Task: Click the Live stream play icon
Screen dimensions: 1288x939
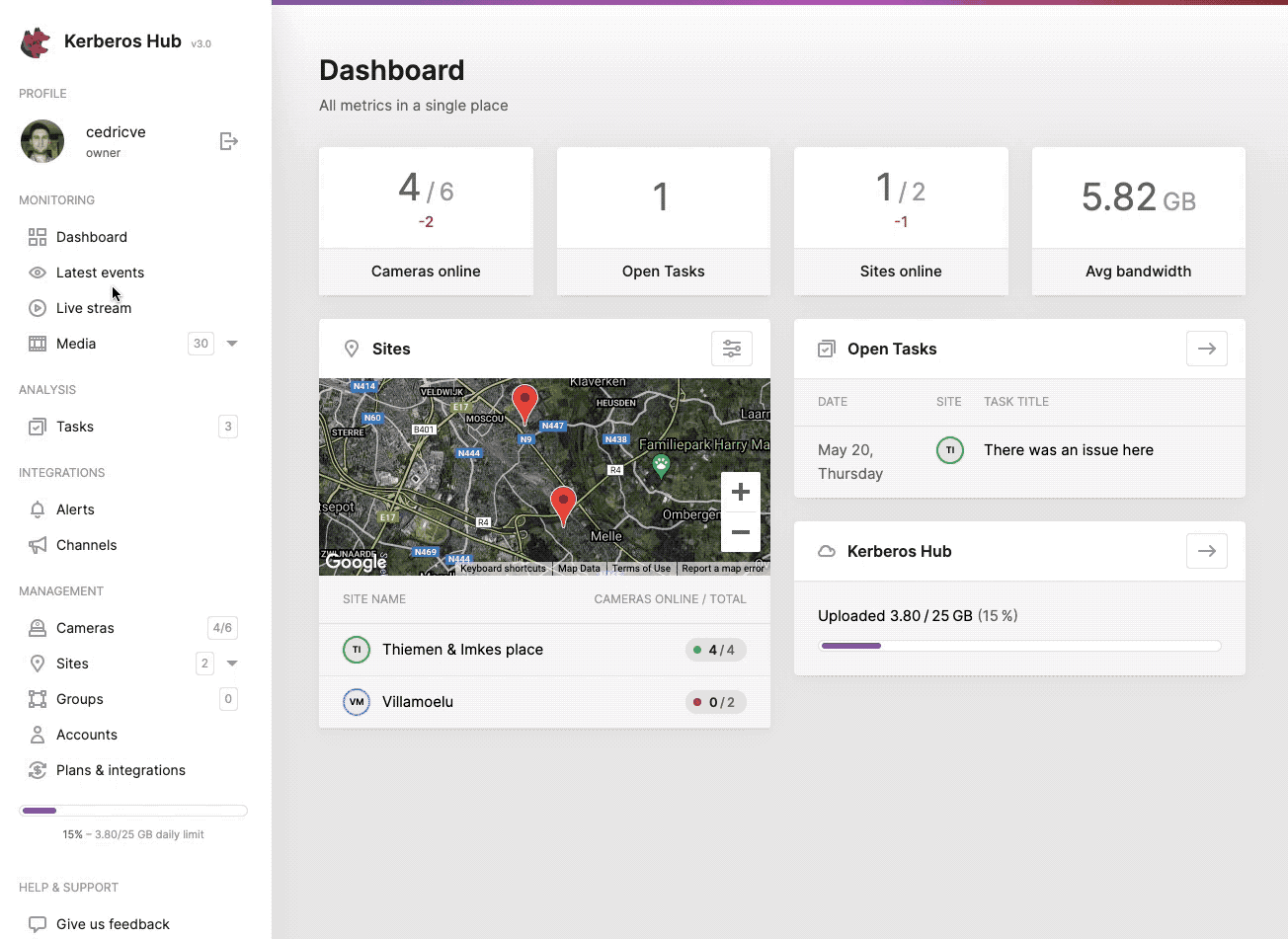Action: pyautogui.click(x=37, y=307)
